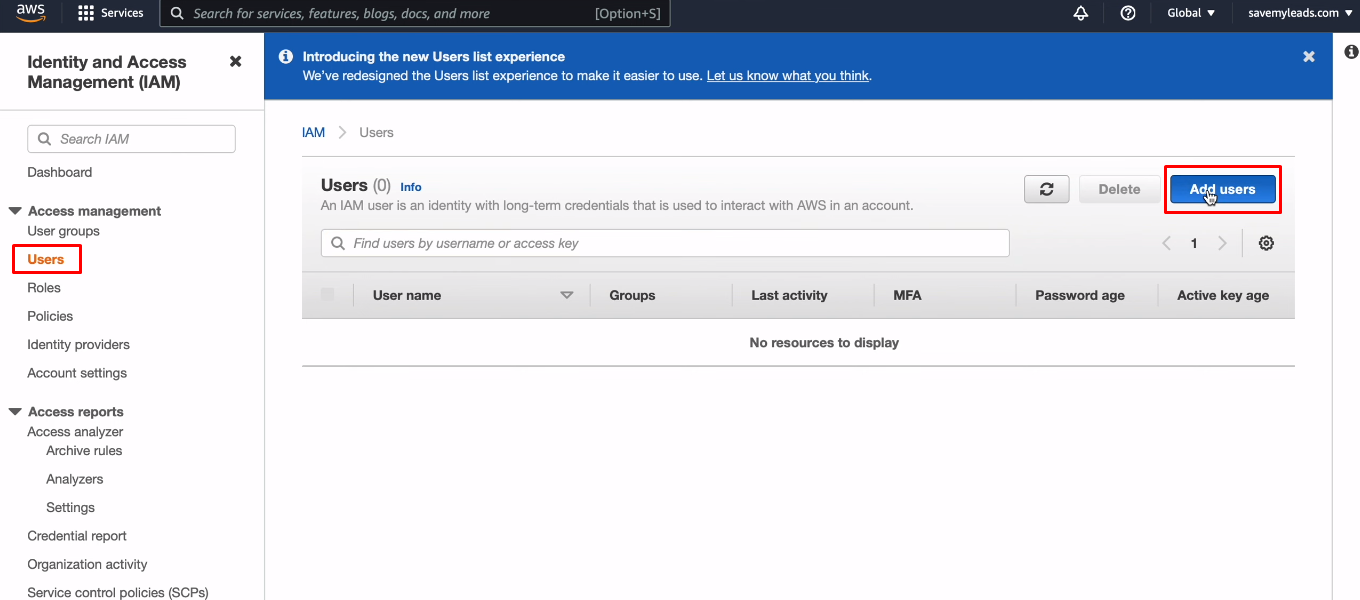Open Dashboard in the sidebar
Screen dimensions: 1360x600
pyautogui.click(x=60, y=172)
